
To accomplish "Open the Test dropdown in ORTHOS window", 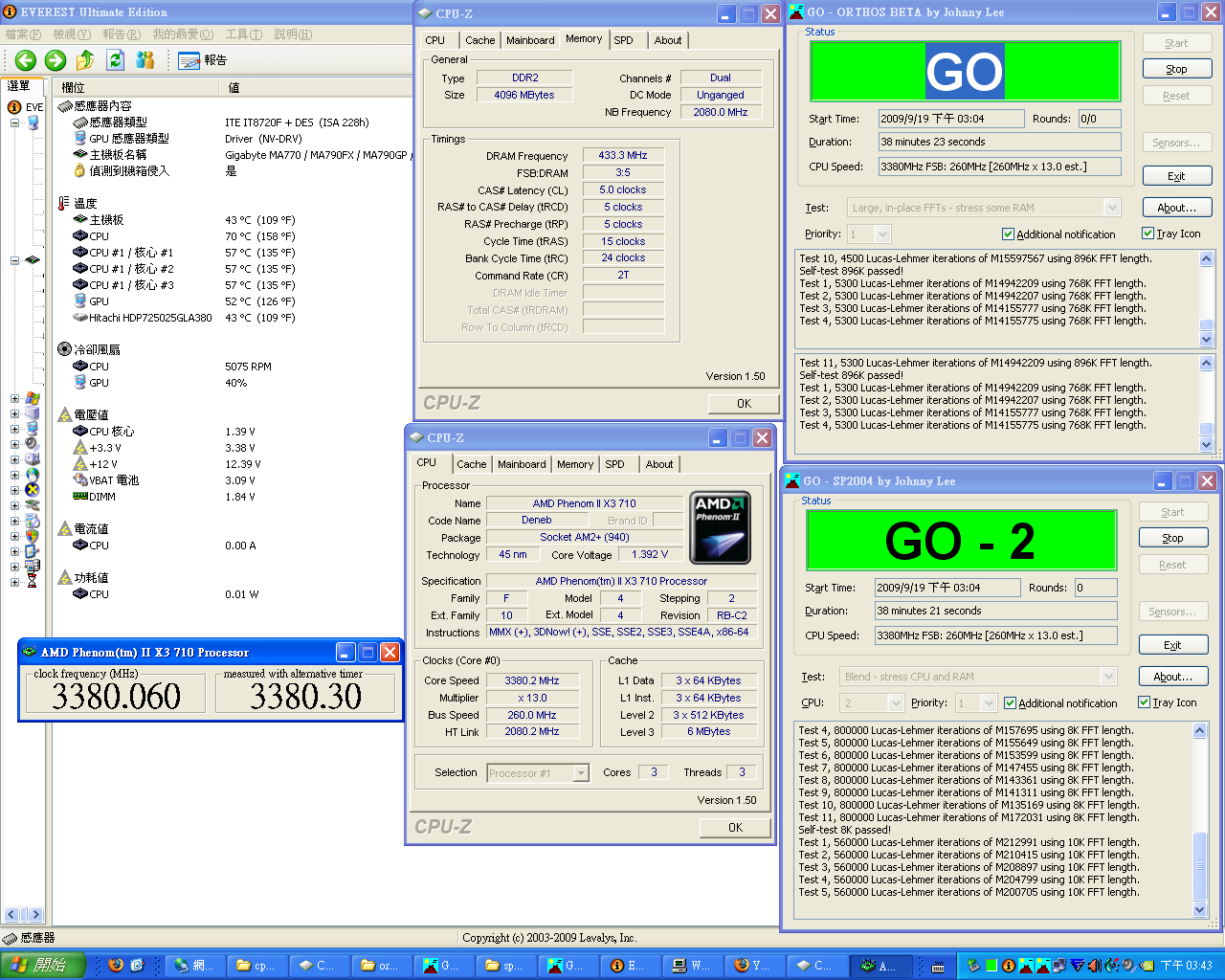I will [x=1112, y=208].
